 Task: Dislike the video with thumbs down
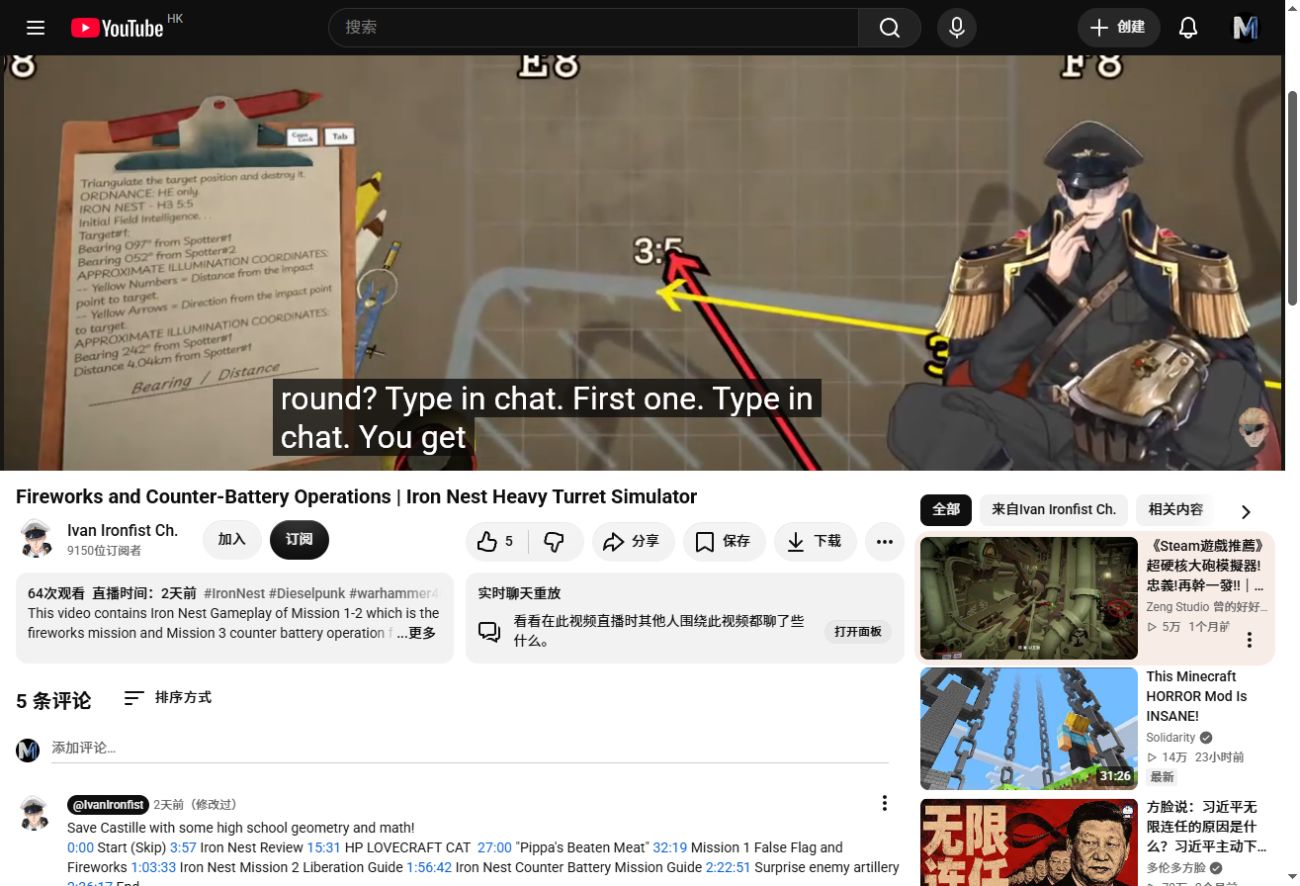pos(554,541)
